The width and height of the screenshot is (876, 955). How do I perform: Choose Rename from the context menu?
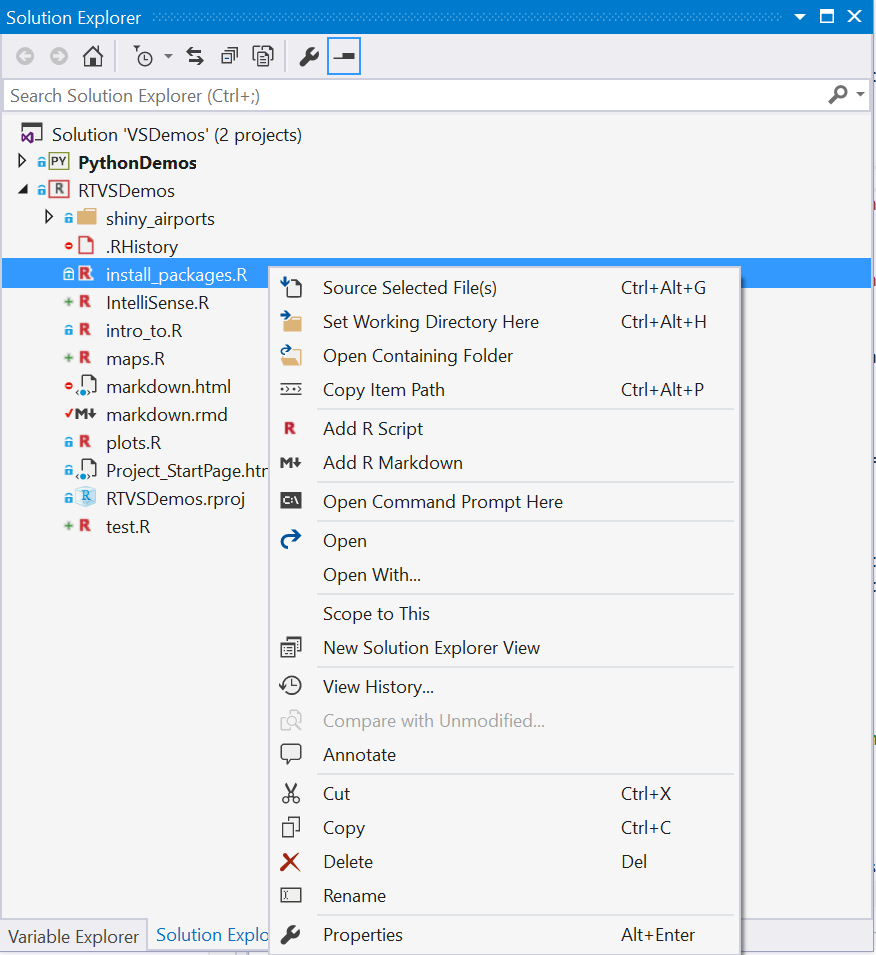click(x=504, y=897)
